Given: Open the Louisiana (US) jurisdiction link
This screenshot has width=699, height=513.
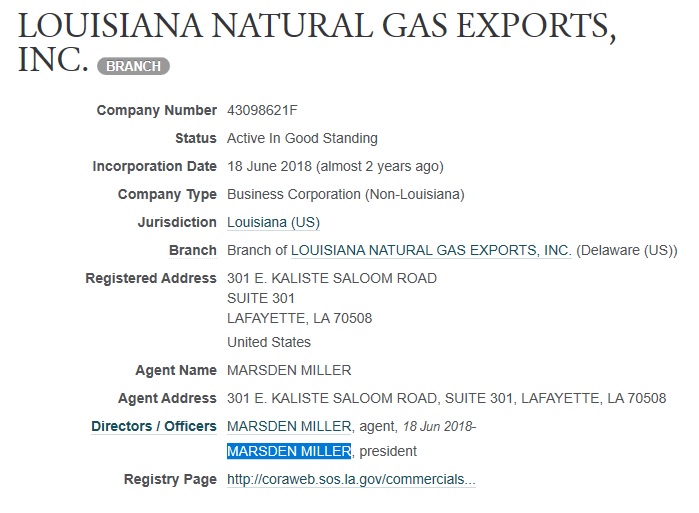Looking at the screenshot, I should coord(273,222).
